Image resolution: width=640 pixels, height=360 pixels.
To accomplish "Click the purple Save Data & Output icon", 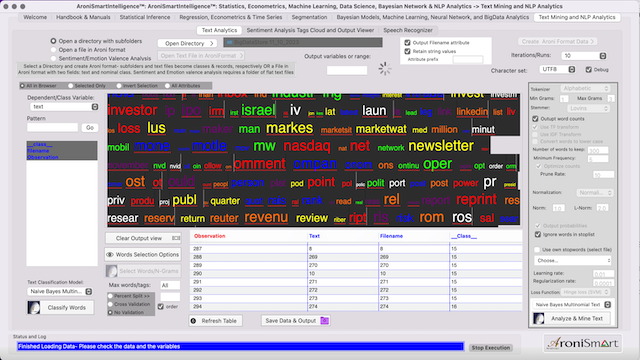I will click(324, 320).
